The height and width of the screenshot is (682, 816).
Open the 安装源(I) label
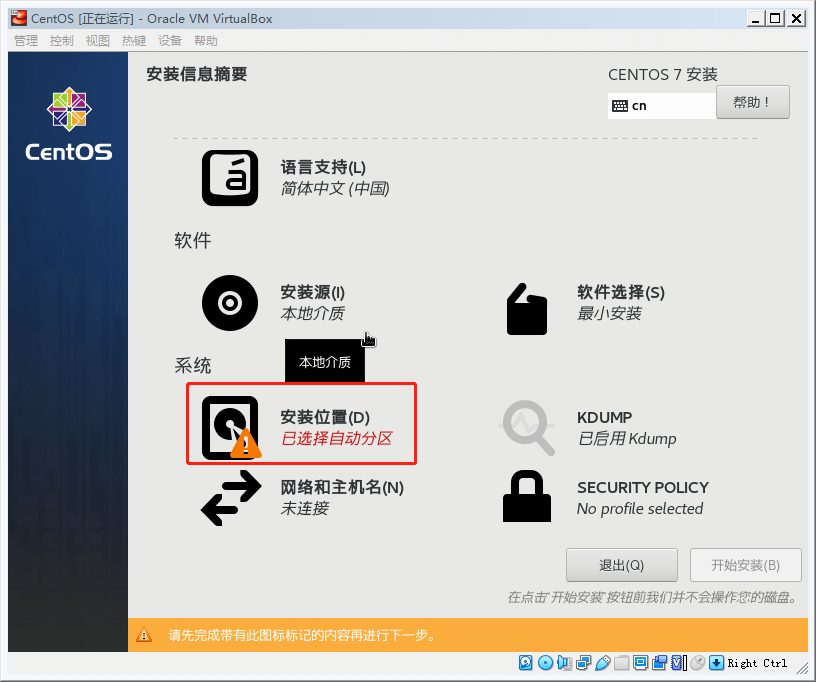tap(312, 292)
